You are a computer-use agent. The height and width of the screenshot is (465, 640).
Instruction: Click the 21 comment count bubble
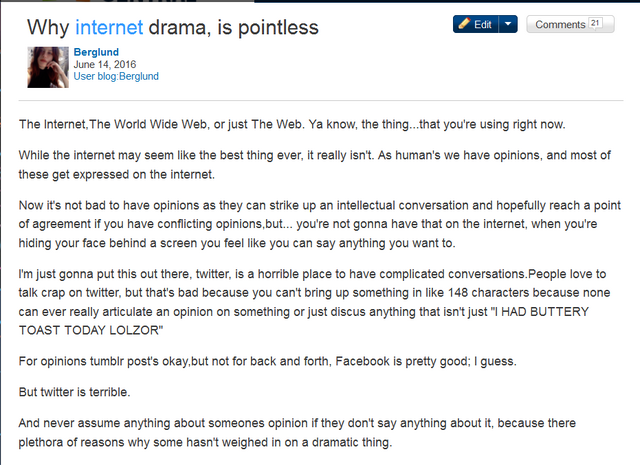point(595,23)
